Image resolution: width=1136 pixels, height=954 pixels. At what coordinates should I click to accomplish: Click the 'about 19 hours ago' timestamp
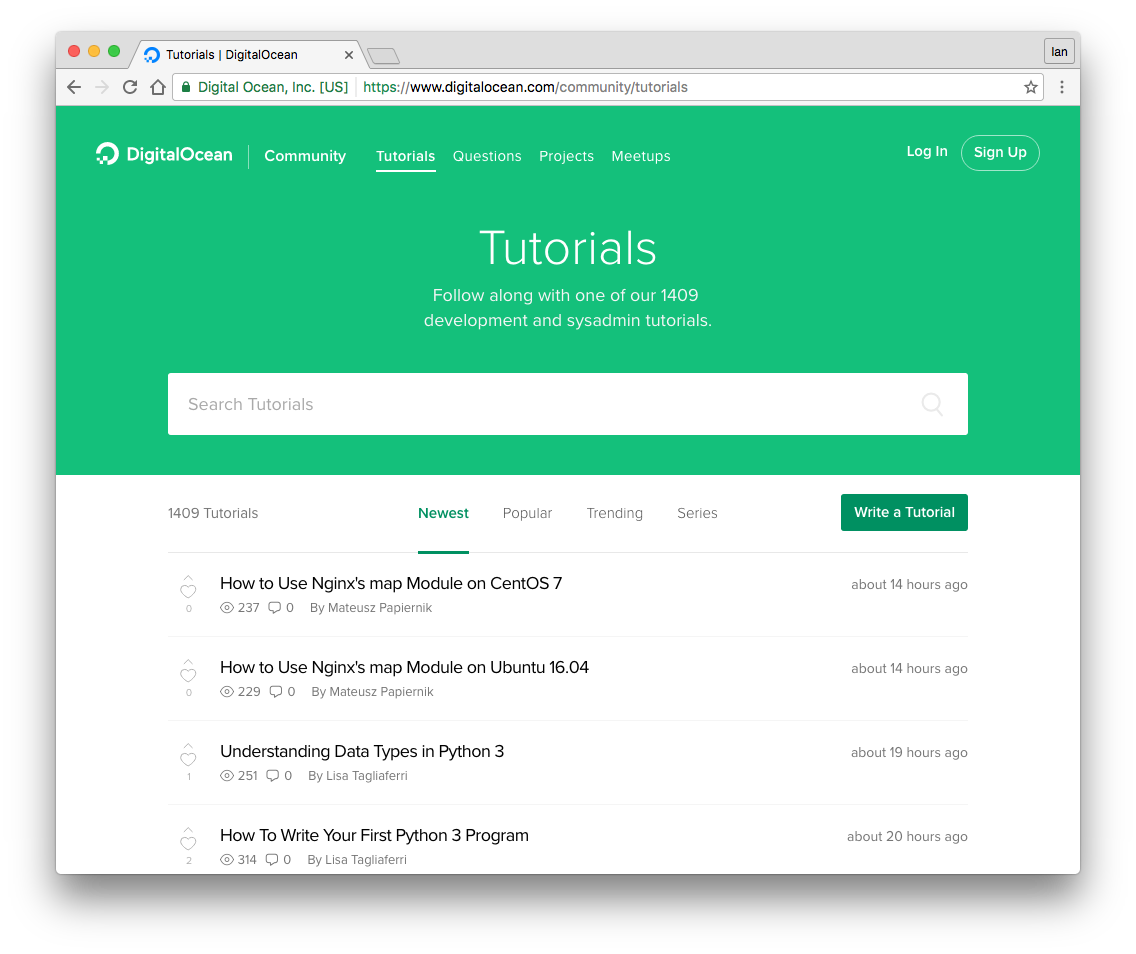pos(909,753)
